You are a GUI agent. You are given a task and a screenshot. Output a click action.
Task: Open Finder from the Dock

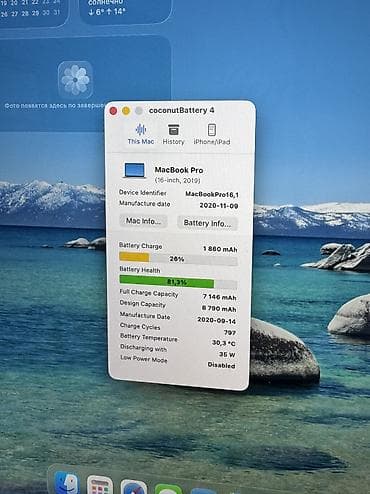pyautogui.click(x=67, y=483)
